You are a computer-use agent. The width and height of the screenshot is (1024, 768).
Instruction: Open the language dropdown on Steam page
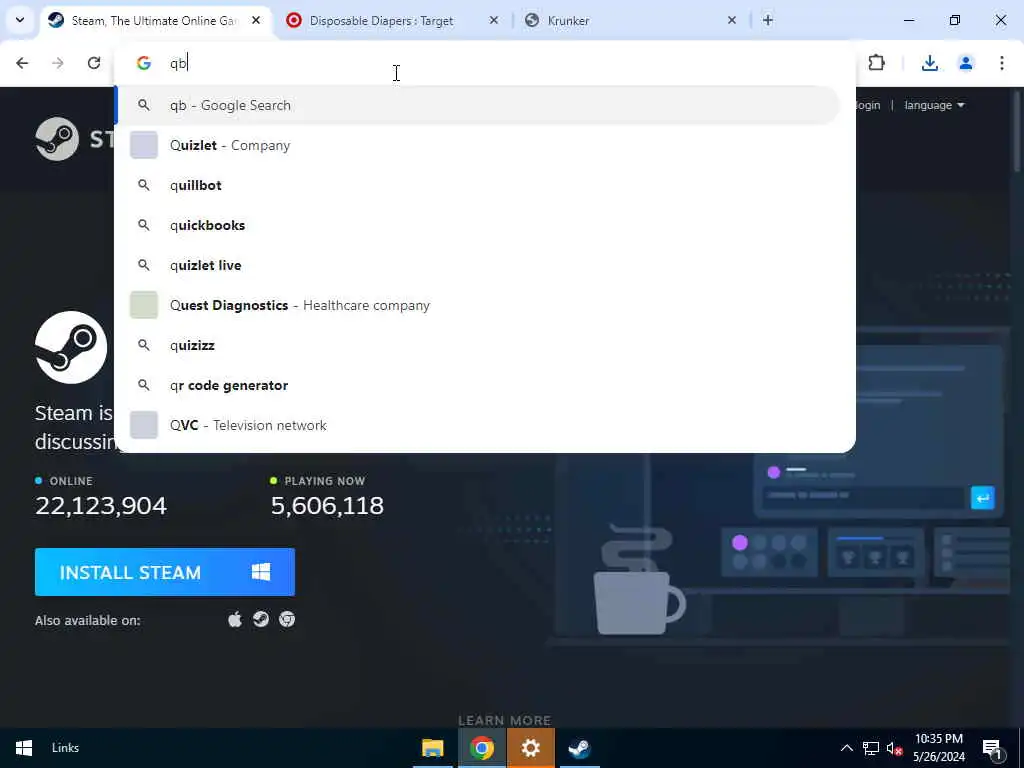934,105
